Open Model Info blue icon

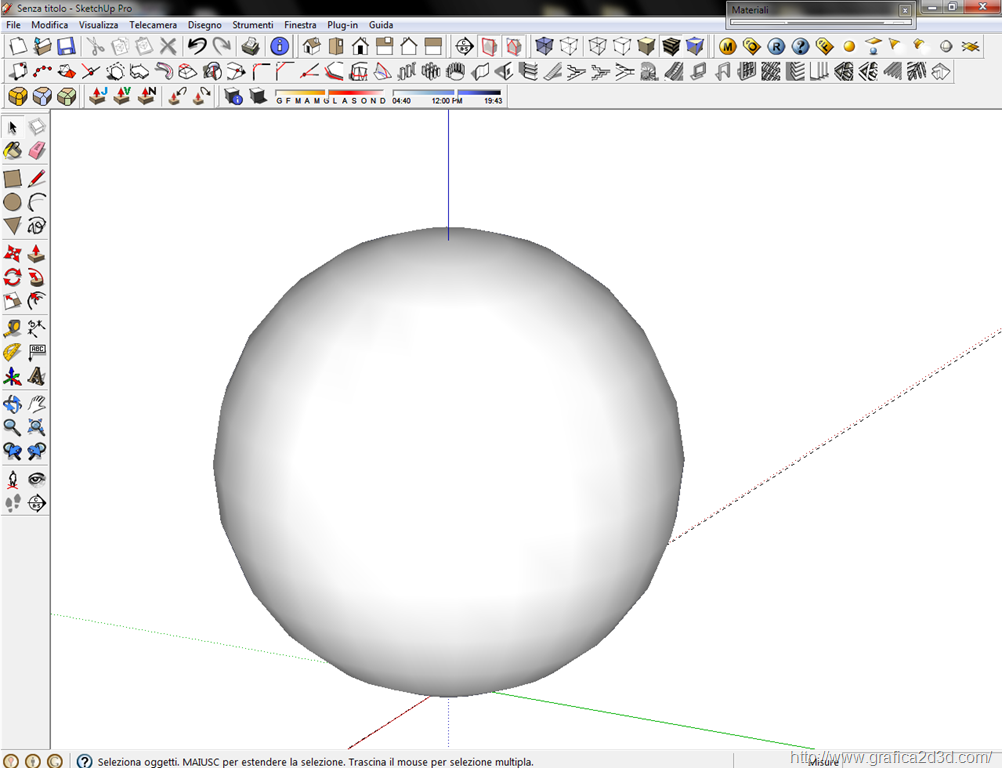[280, 46]
